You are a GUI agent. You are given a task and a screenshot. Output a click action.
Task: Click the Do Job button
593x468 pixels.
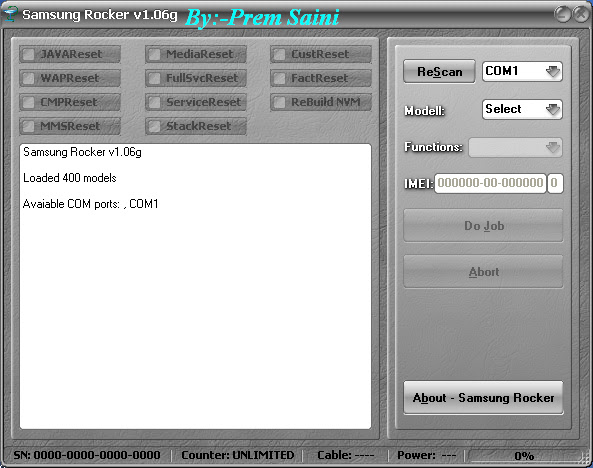483,225
